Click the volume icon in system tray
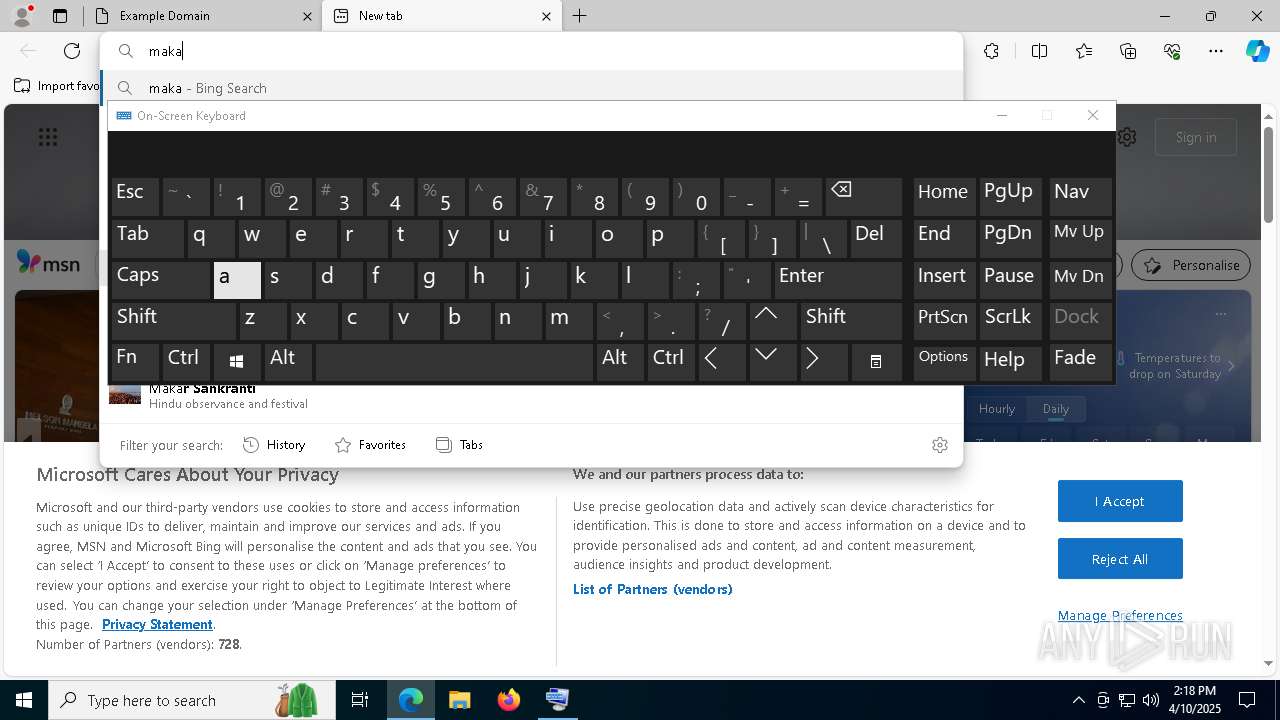 coord(1151,700)
